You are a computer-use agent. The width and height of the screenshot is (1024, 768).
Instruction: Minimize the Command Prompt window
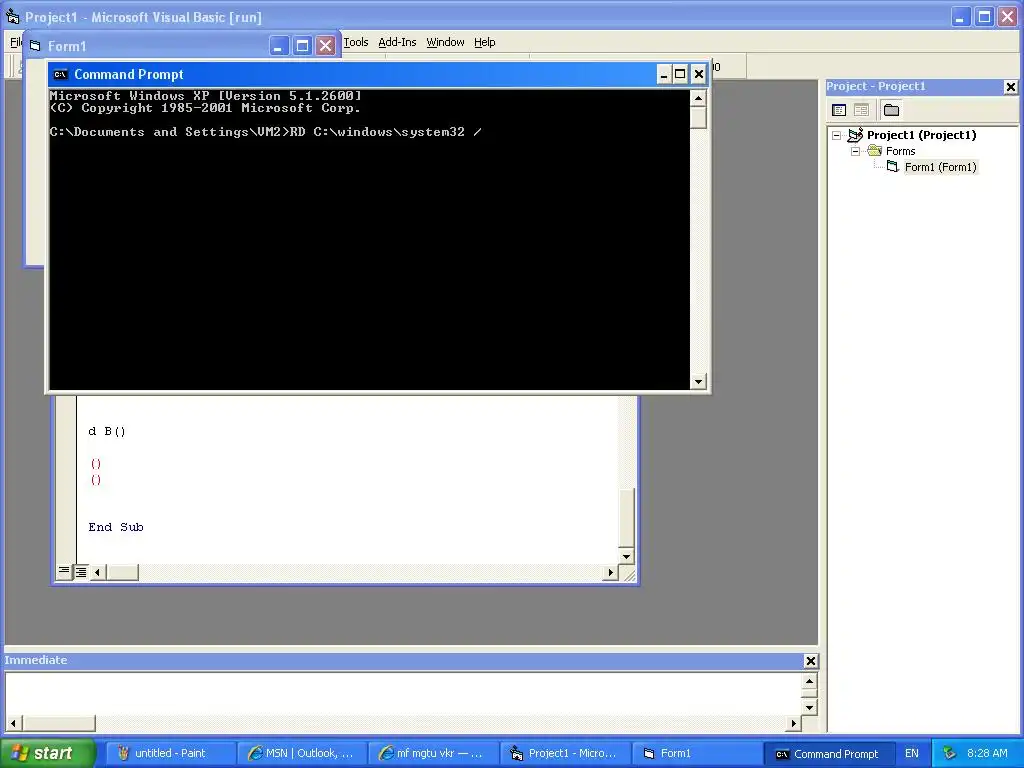(x=664, y=74)
